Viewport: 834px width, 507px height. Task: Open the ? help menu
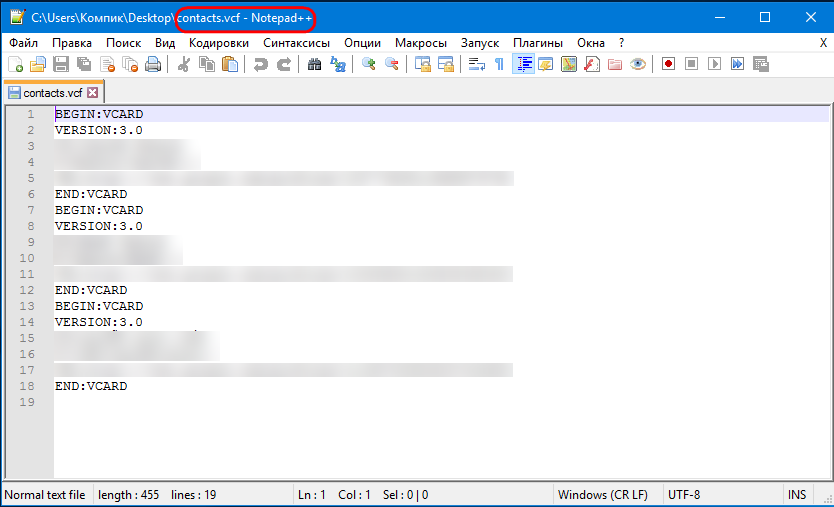621,43
